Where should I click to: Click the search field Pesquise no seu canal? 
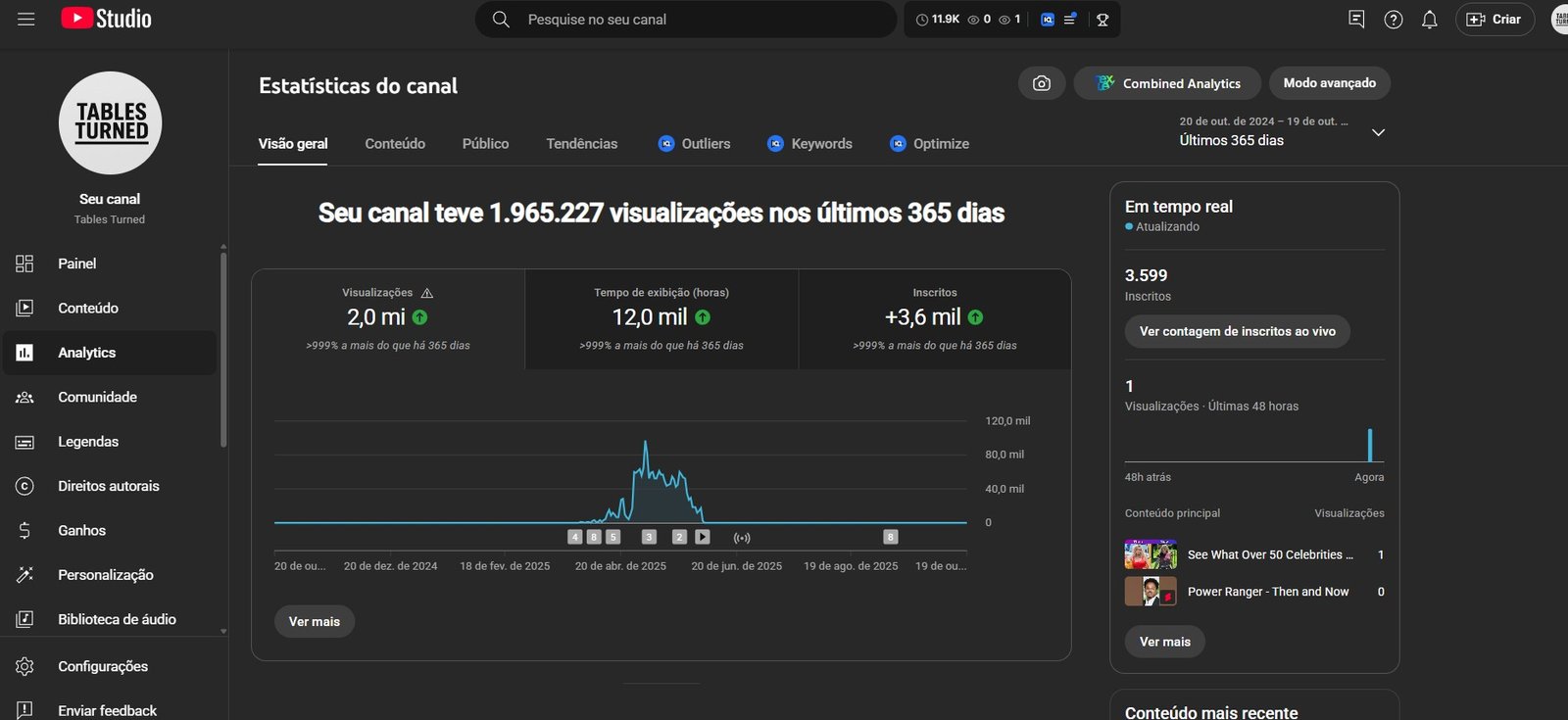click(x=686, y=20)
